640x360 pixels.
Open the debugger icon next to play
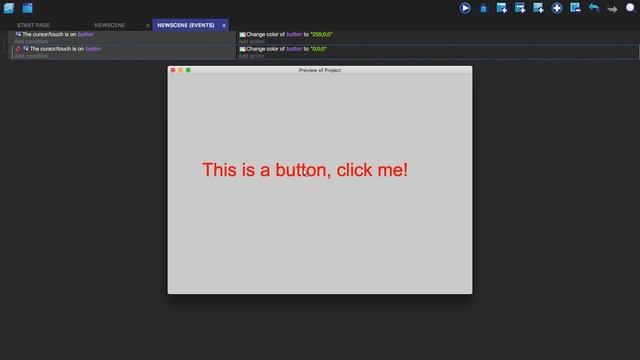pyautogui.click(x=484, y=9)
